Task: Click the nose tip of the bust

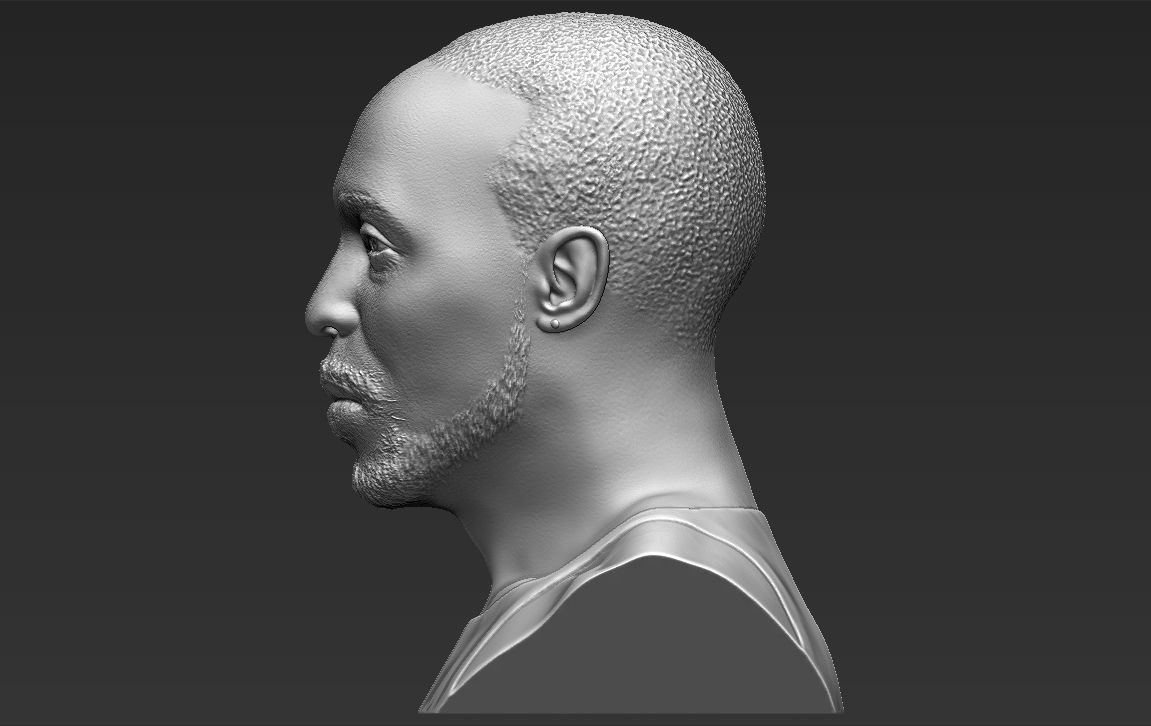Action: tap(317, 316)
